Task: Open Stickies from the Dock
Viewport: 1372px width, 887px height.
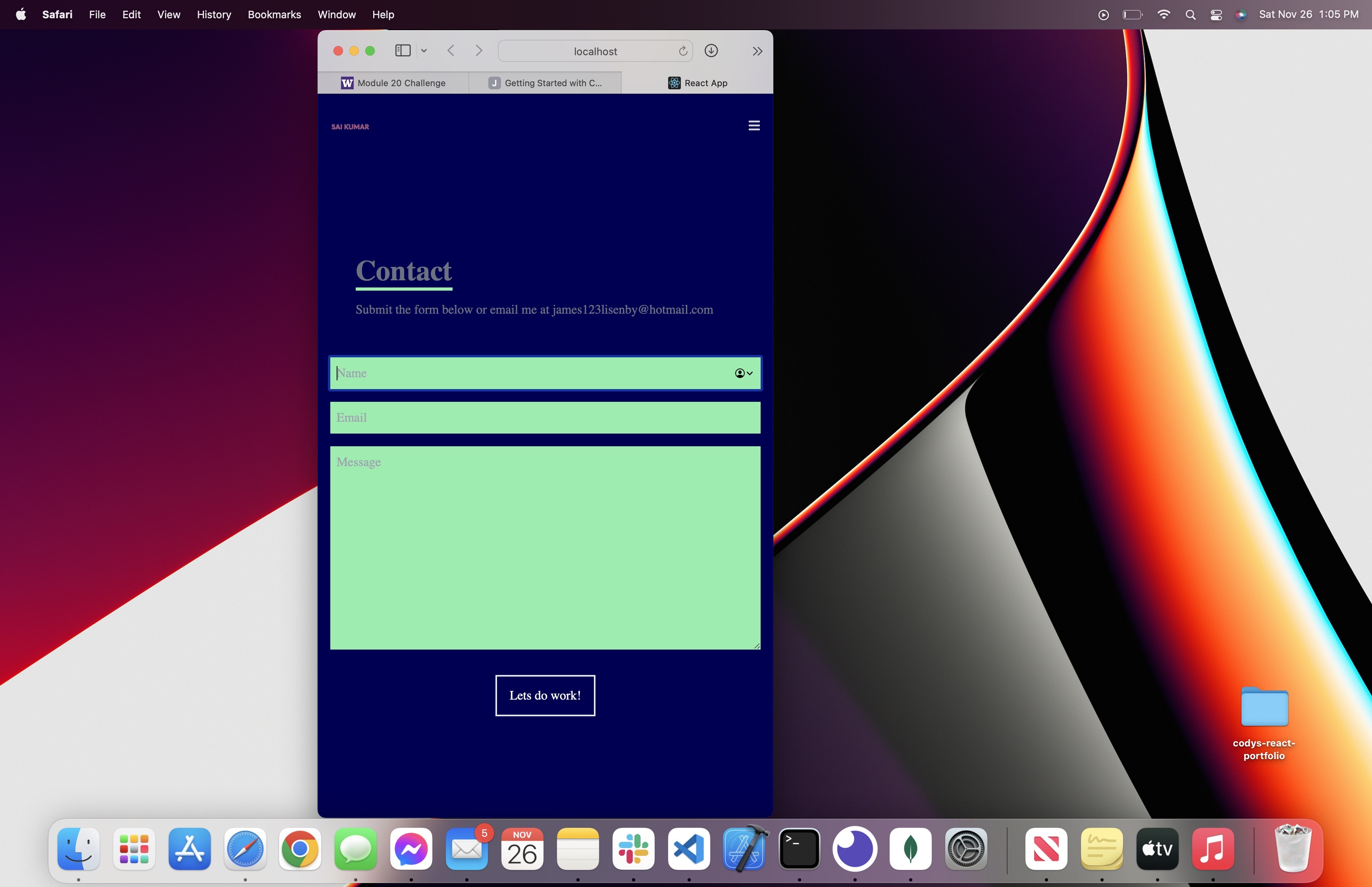Action: [x=1102, y=849]
